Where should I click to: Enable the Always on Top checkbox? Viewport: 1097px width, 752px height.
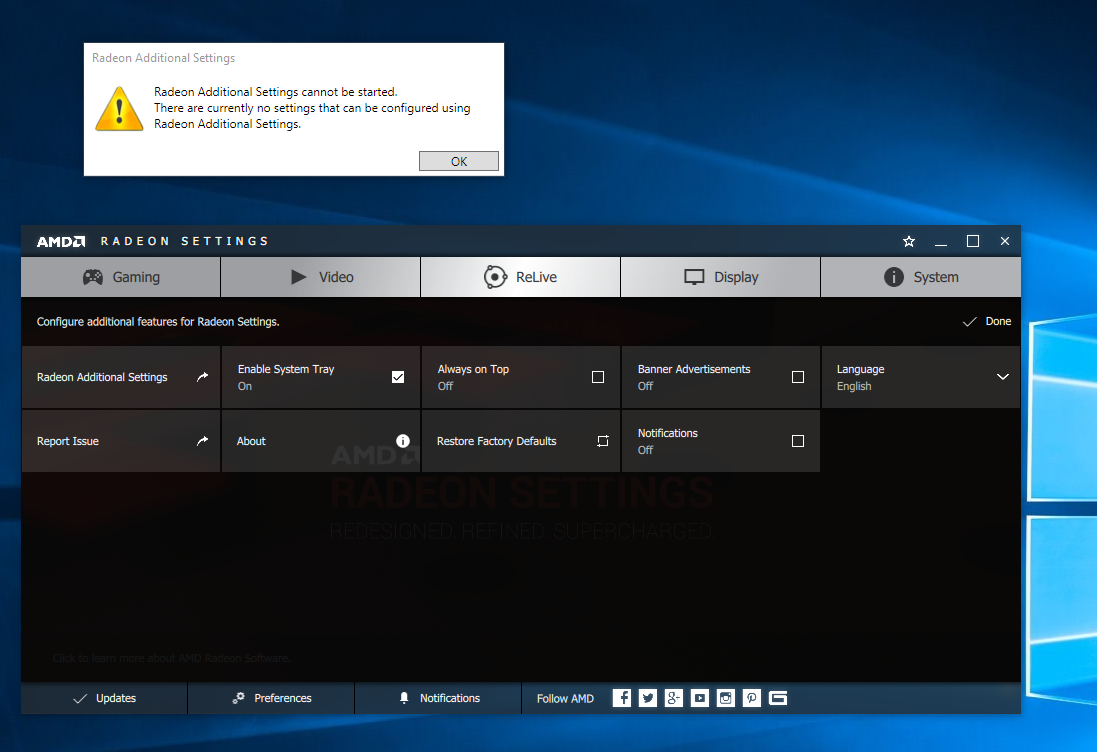598,377
